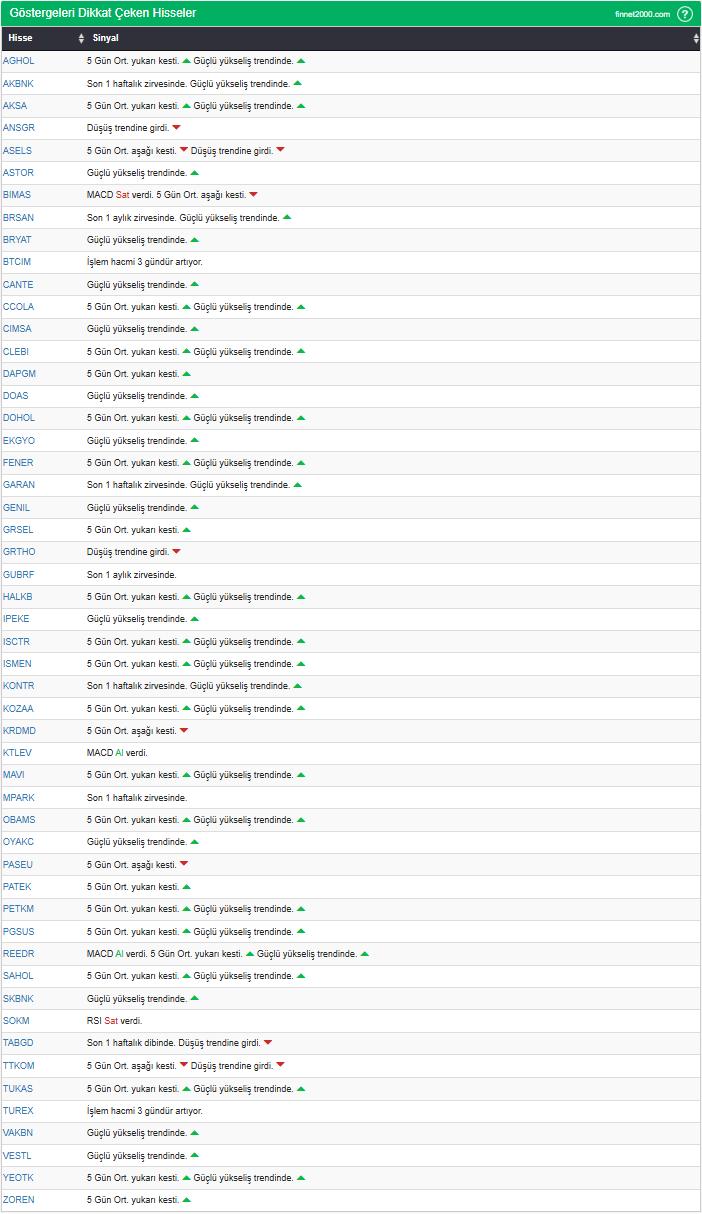Screen dimensions: 702x1214
Task: View the TTKOM stock details
Action: [19, 1066]
